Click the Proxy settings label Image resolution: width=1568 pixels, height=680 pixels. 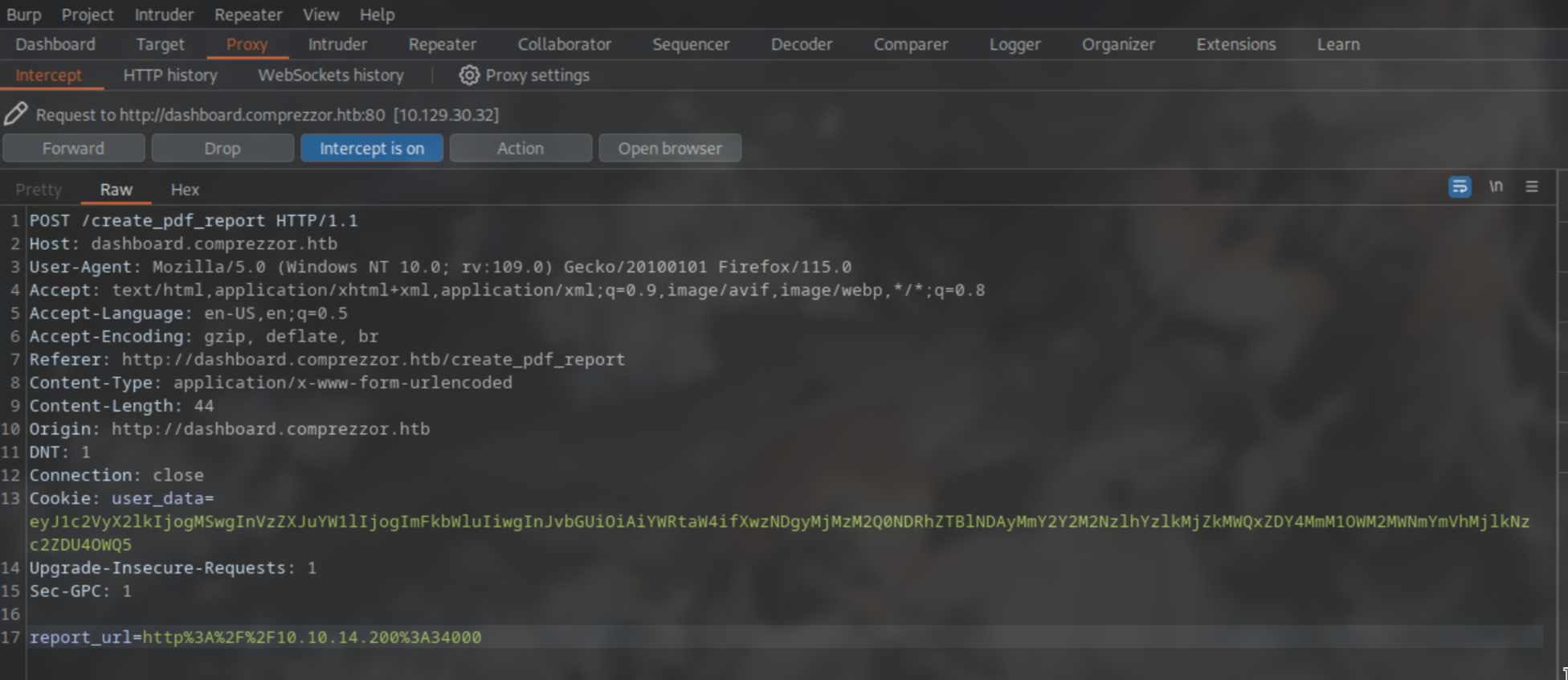pos(537,76)
